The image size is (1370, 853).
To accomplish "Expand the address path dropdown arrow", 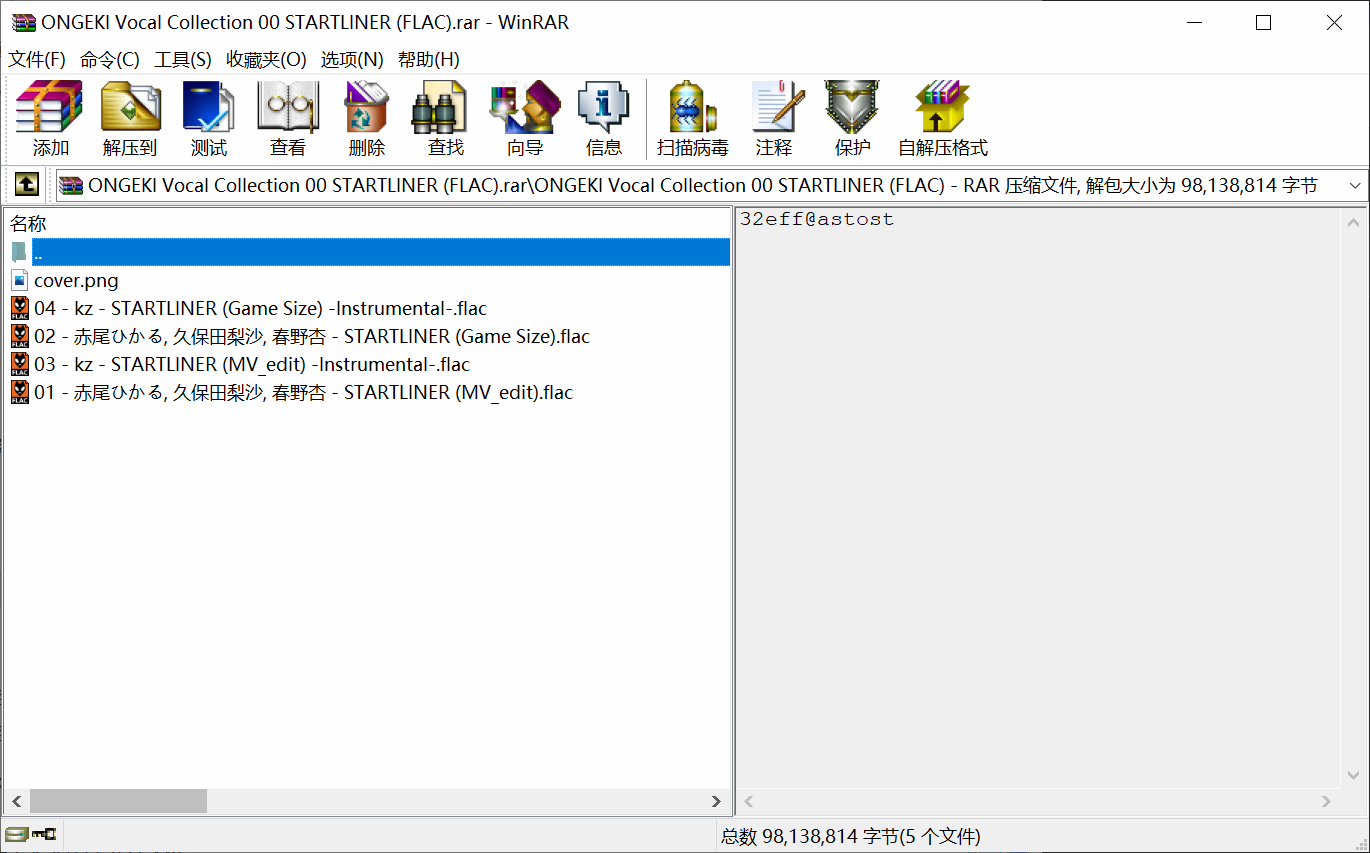I will [x=1355, y=185].
